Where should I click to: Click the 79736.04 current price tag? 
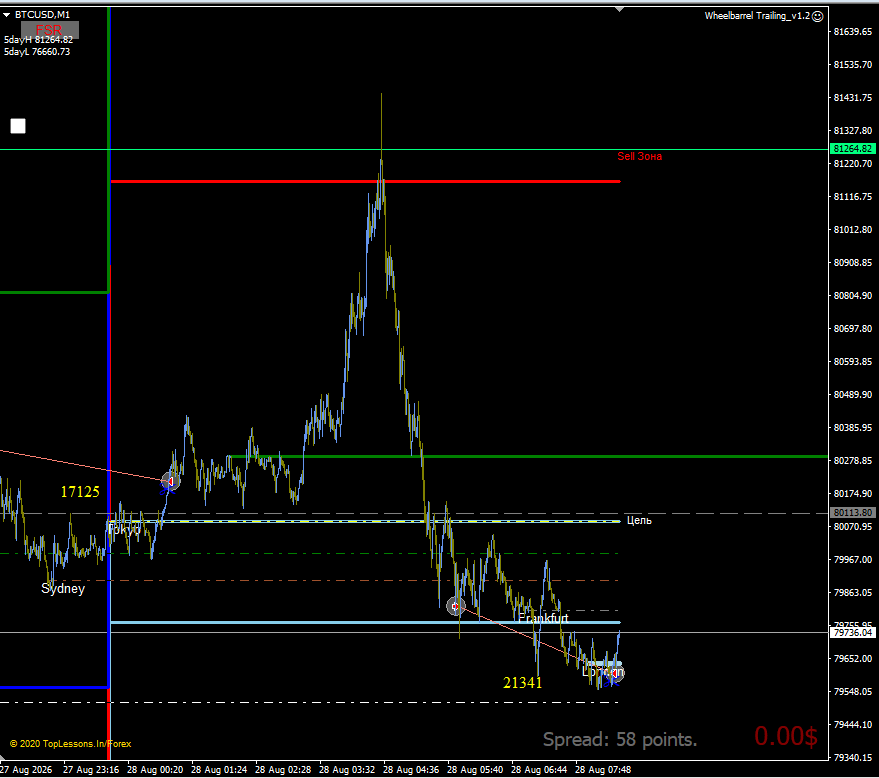tap(852, 632)
